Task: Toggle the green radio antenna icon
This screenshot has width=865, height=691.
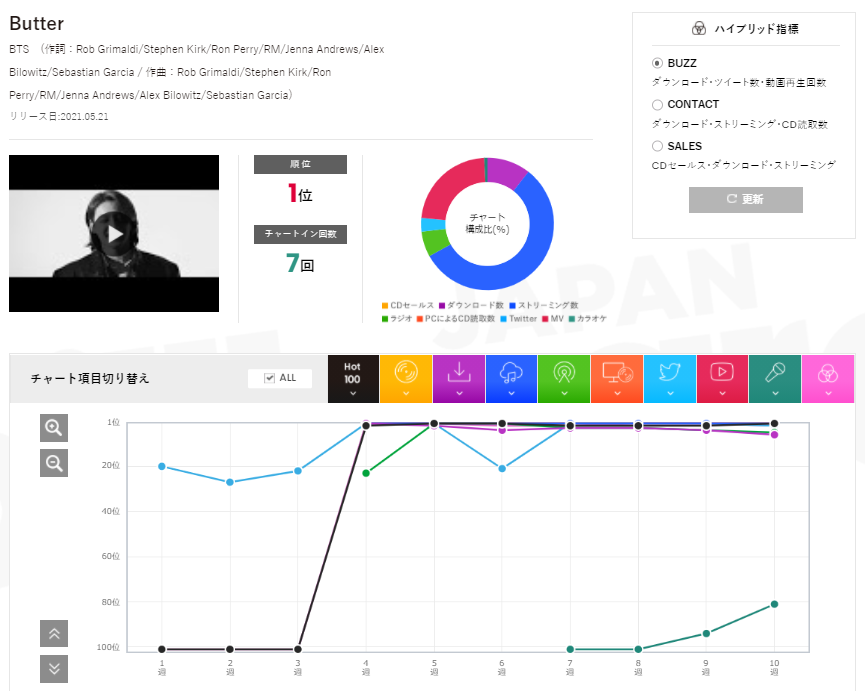Action: pyautogui.click(x=564, y=379)
